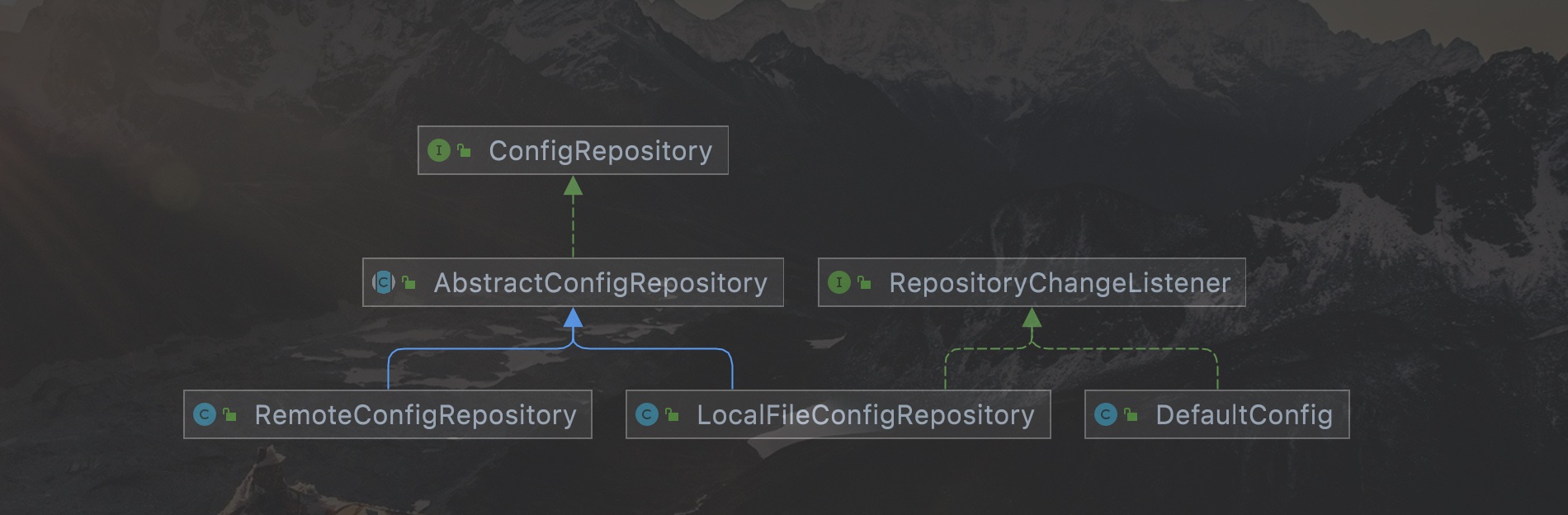Select the LocalFileConfigRepository label text

coord(865,415)
